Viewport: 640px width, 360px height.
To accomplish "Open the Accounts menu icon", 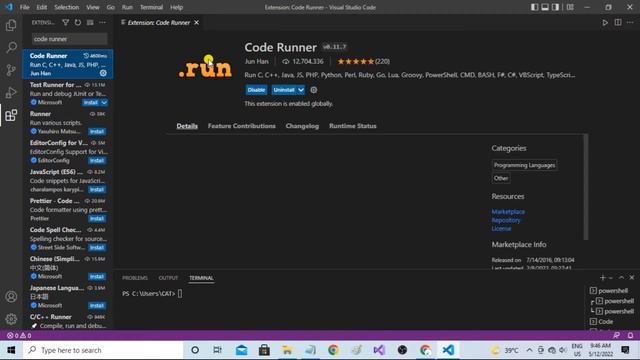I will point(11,296).
